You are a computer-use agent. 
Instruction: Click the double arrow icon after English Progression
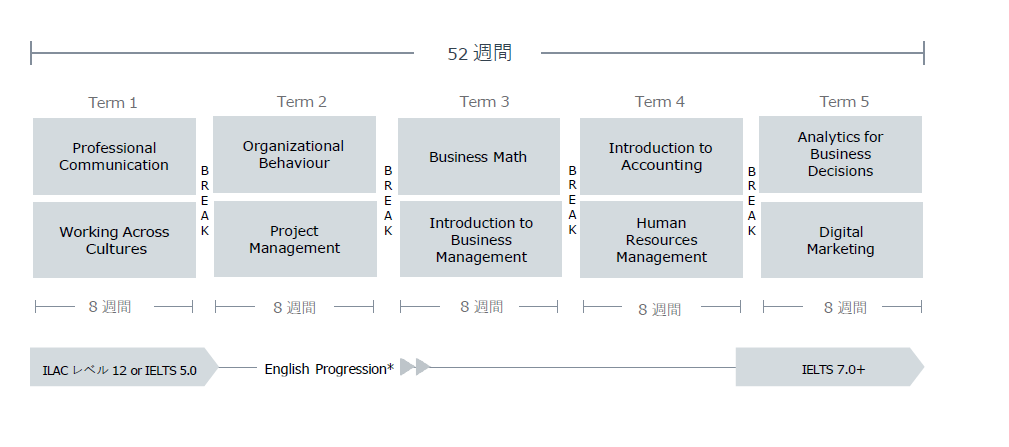click(415, 367)
